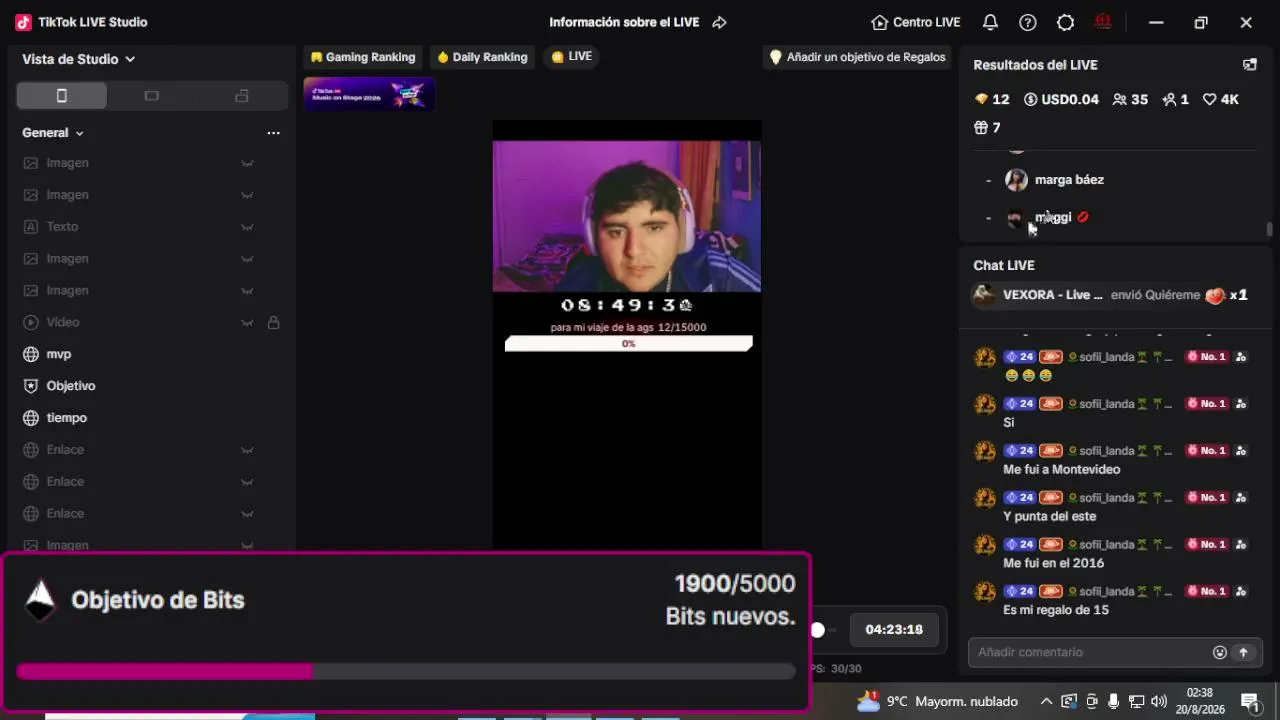Open the Vista de Studio dropdown

point(79,59)
